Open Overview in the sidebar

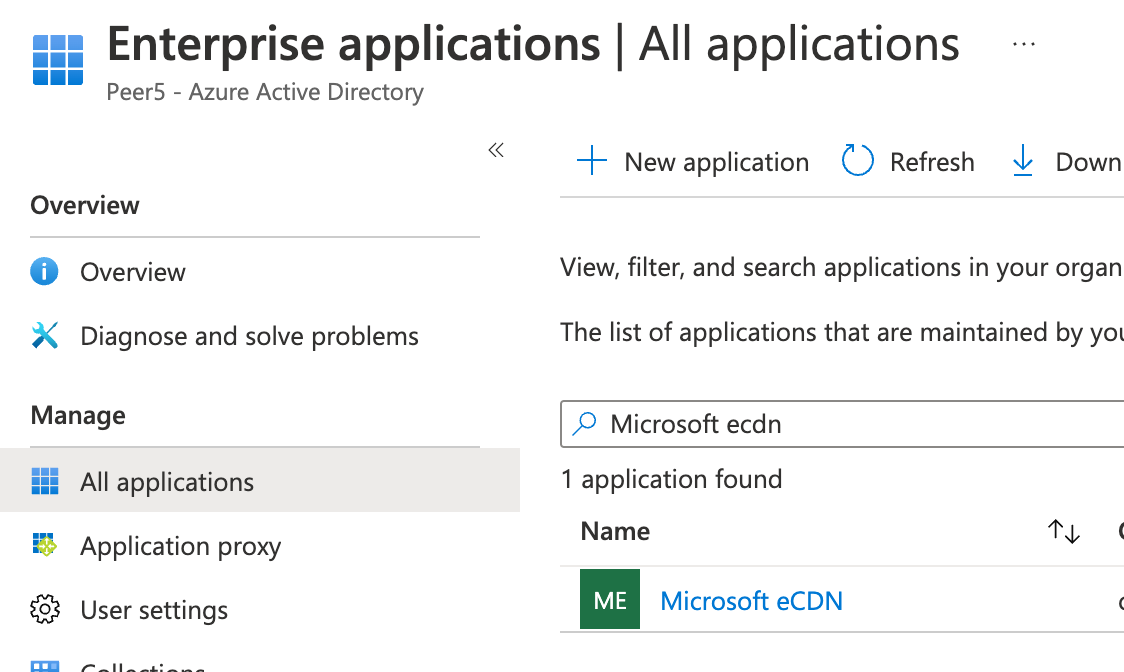click(x=133, y=273)
